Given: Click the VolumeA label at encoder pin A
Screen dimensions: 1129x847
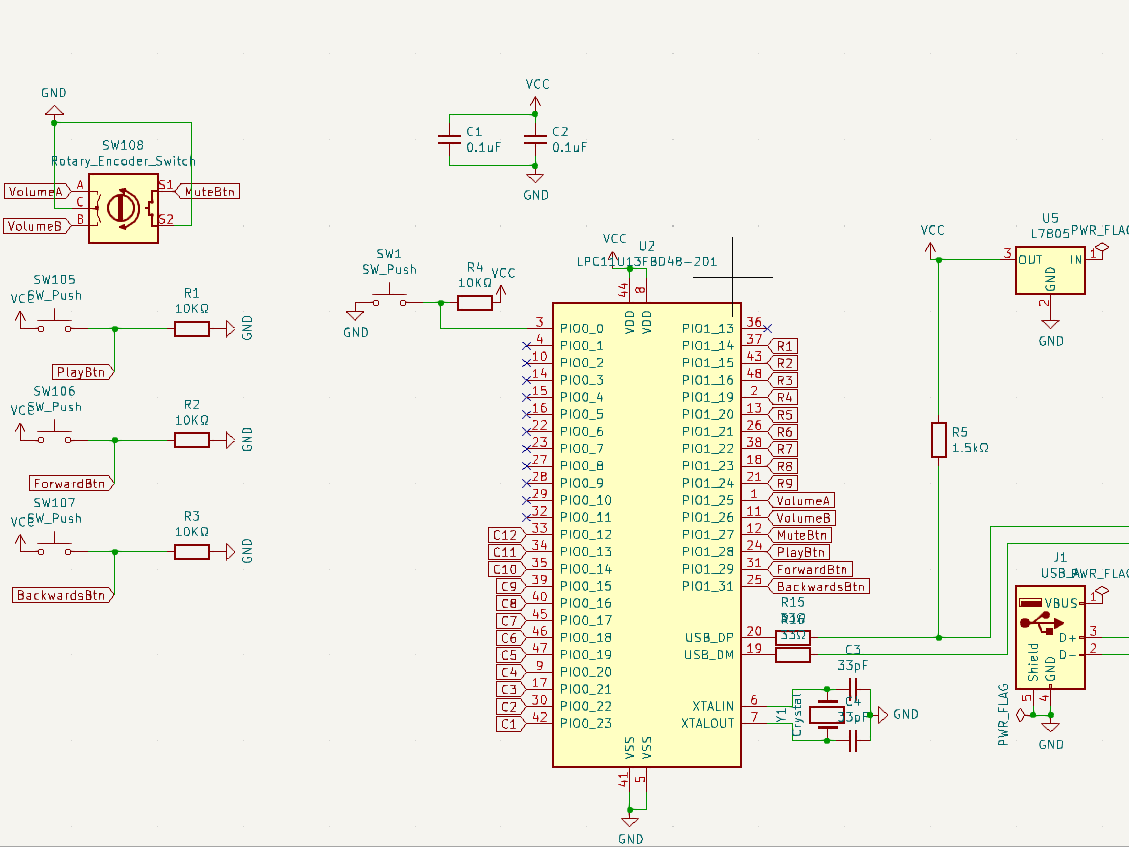Looking at the screenshot, I should pyautogui.click(x=37, y=192).
